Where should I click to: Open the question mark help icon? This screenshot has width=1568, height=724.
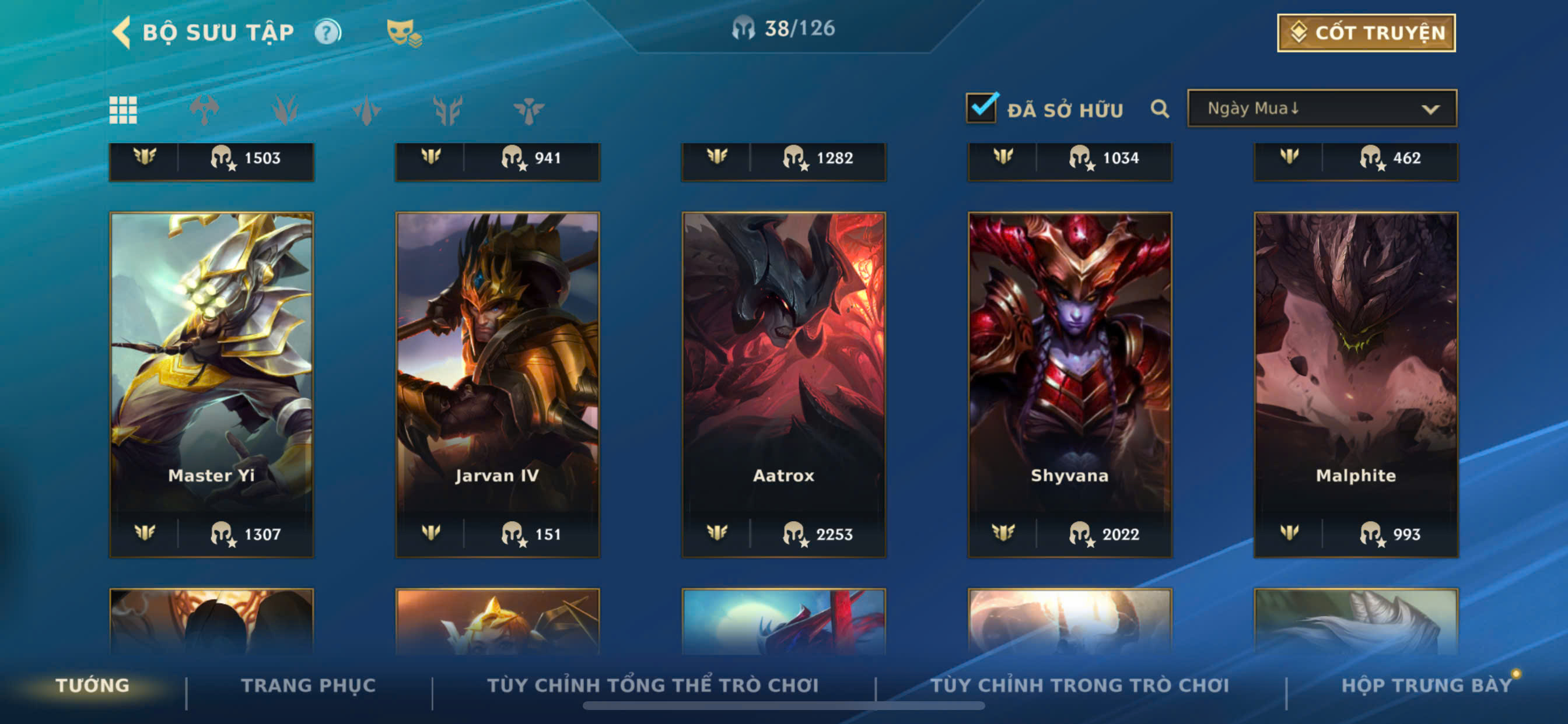327,31
